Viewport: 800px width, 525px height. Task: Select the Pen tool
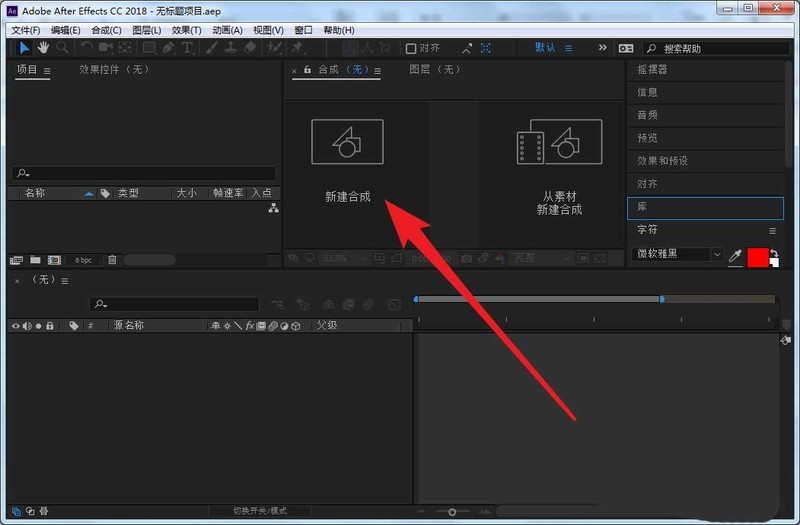168,48
